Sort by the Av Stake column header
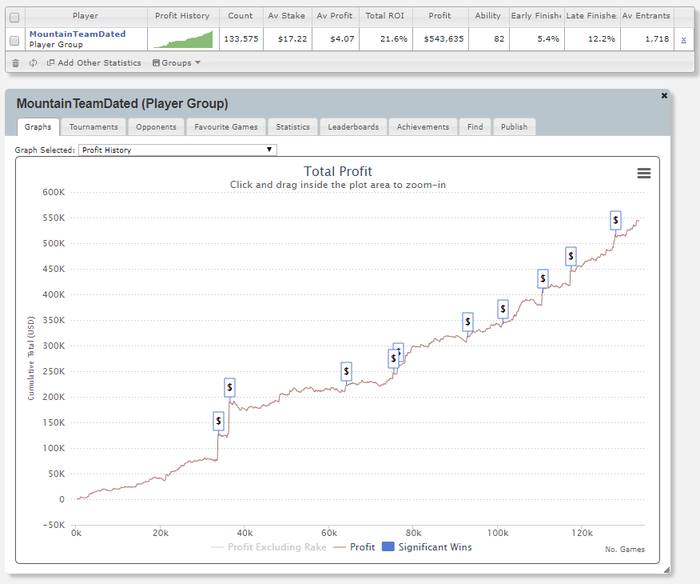This screenshot has height=584, width=700. point(287,16)
